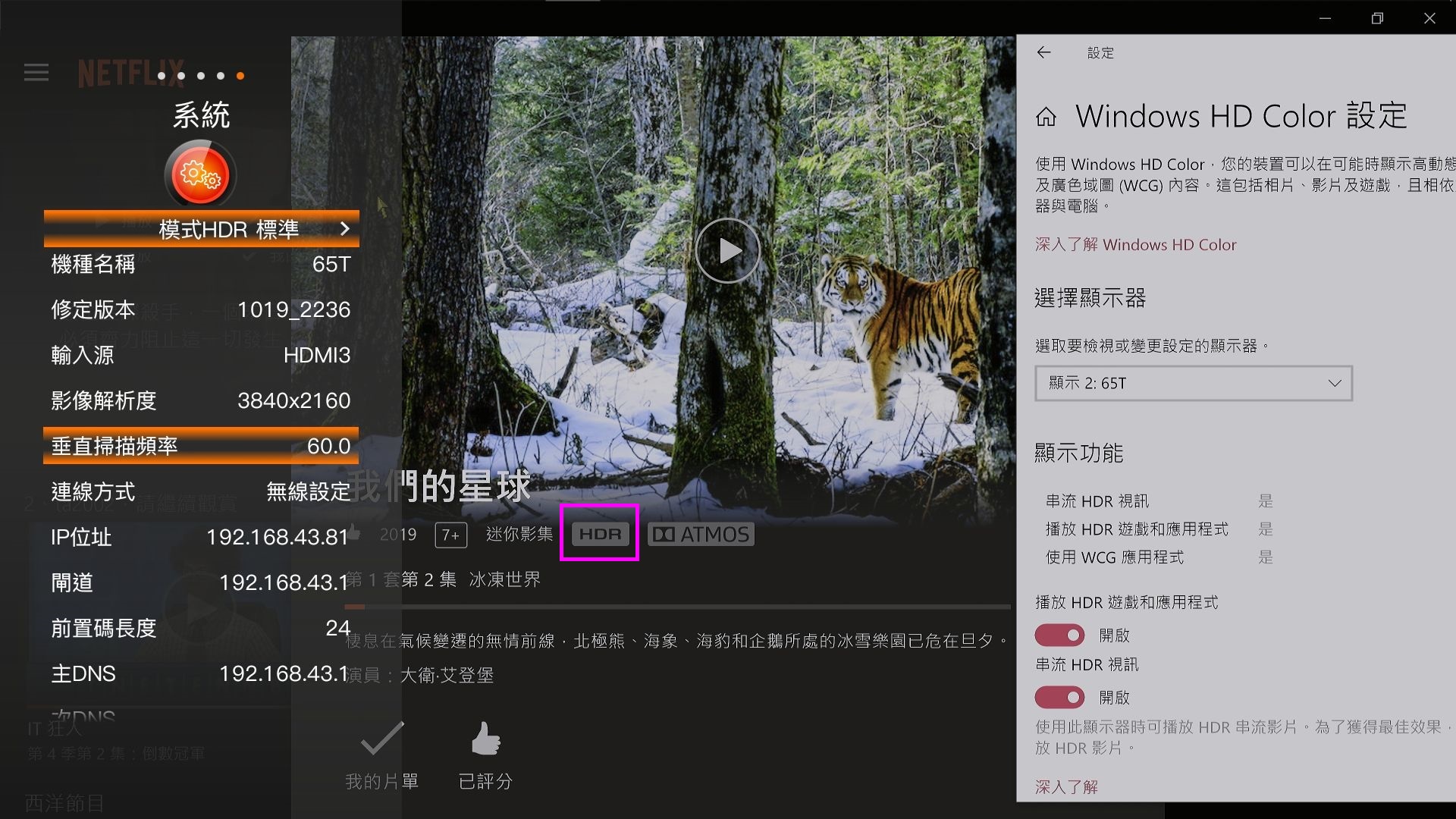Minimize the Settings window
Image resolution: width=1456 pixels, height=819 pixels.
point(1326,18)
